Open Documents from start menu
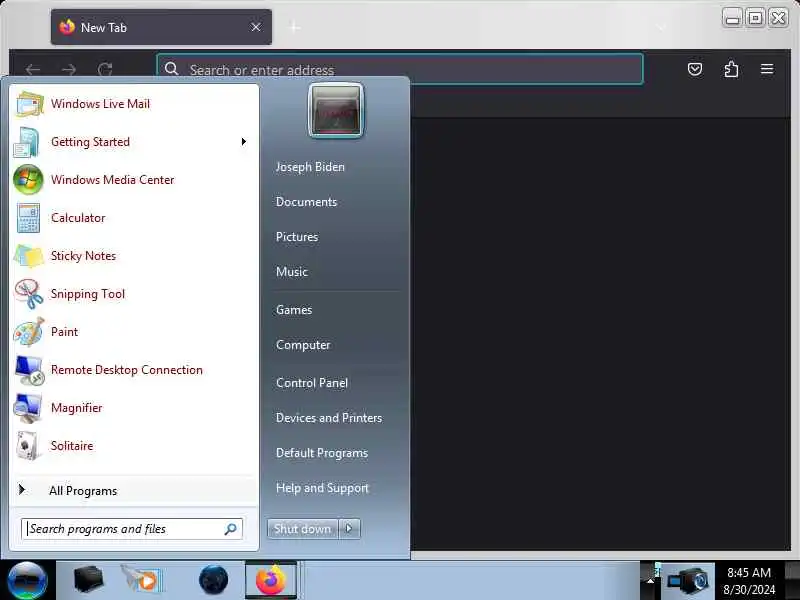Viewport: 800px width, 600px height. 307,202
